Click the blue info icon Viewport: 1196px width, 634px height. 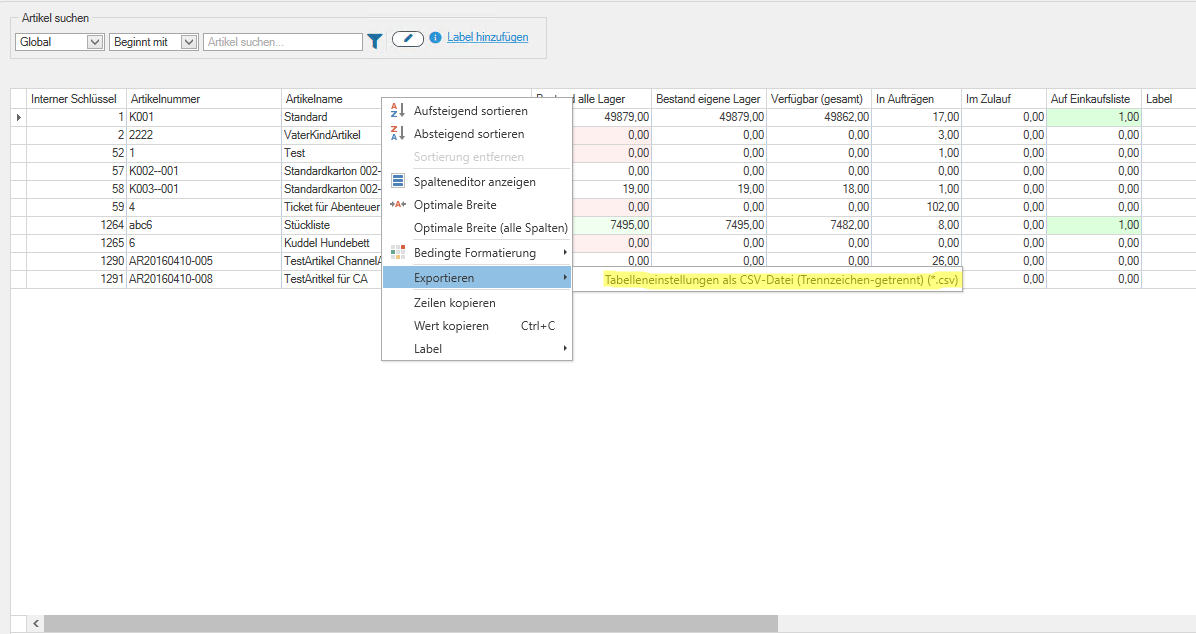(436, 37)
